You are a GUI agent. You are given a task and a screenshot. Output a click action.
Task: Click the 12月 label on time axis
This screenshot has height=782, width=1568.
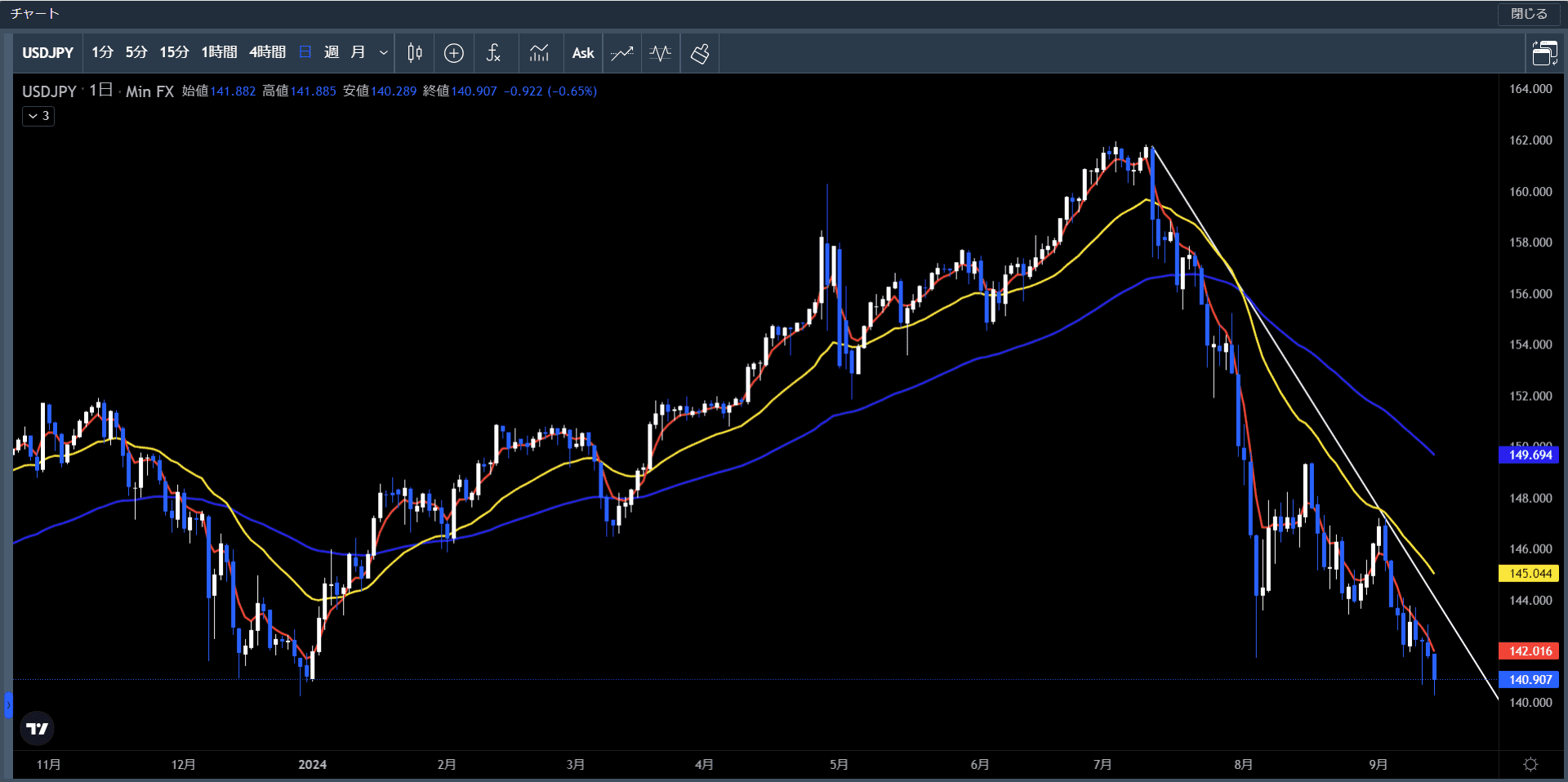(x=183, y=765)
